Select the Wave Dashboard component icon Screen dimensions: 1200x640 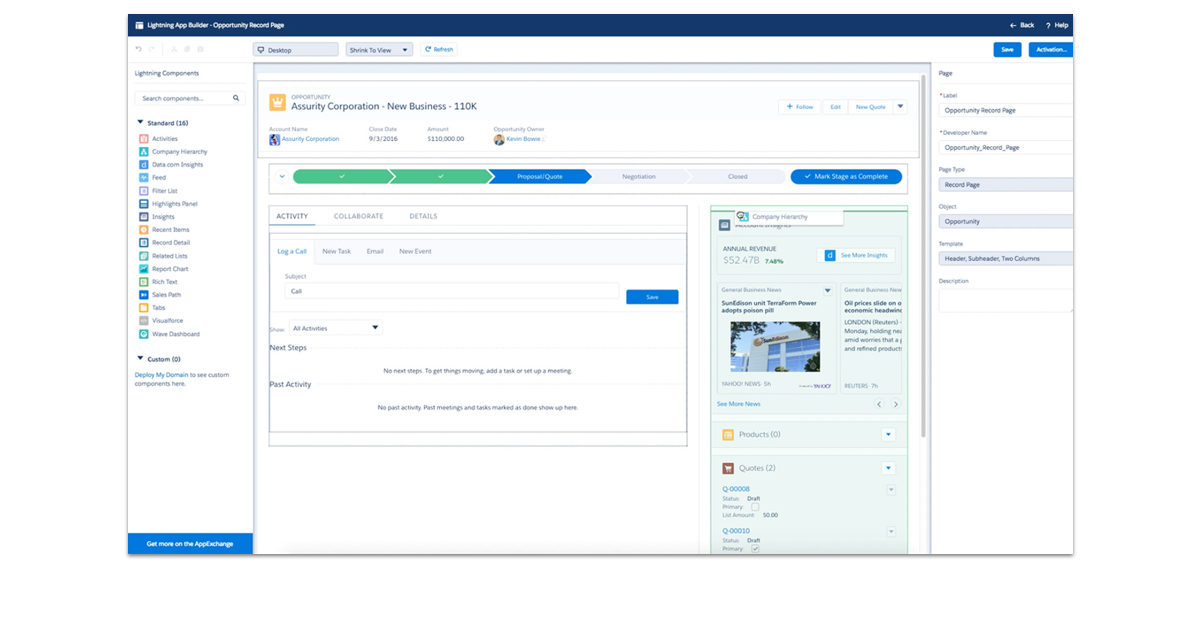[x=144, y=334]
